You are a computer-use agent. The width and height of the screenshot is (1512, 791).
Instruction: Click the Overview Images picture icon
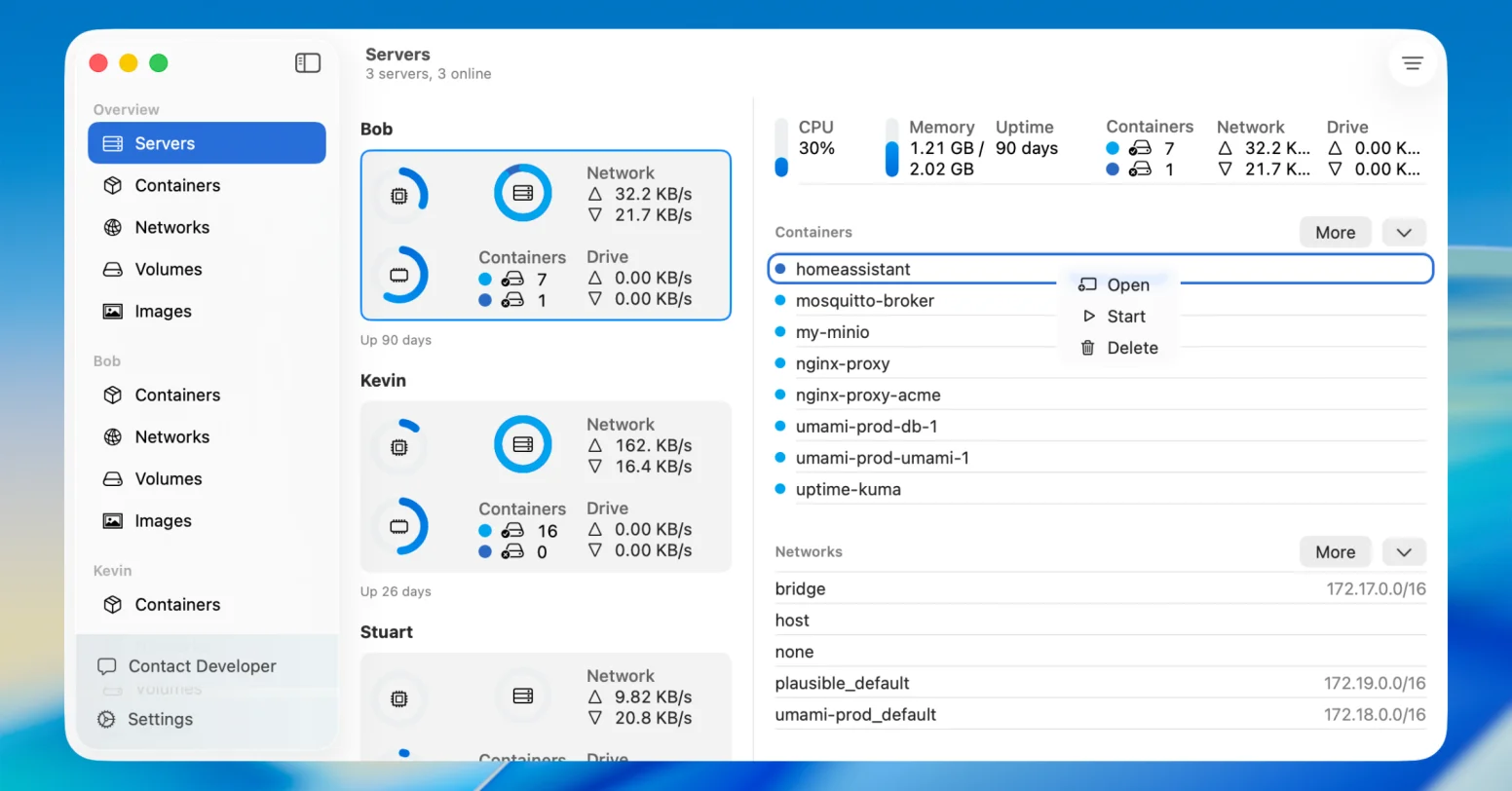(113, 312)
